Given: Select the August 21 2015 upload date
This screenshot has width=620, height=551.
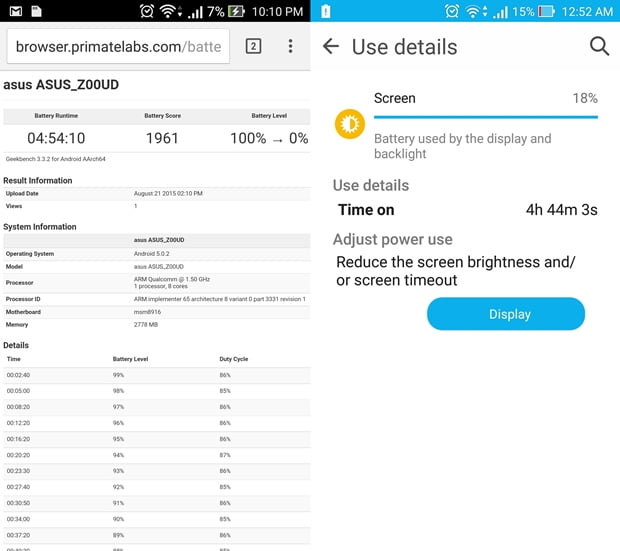Looking at the screenshot, I should point(168,193).
